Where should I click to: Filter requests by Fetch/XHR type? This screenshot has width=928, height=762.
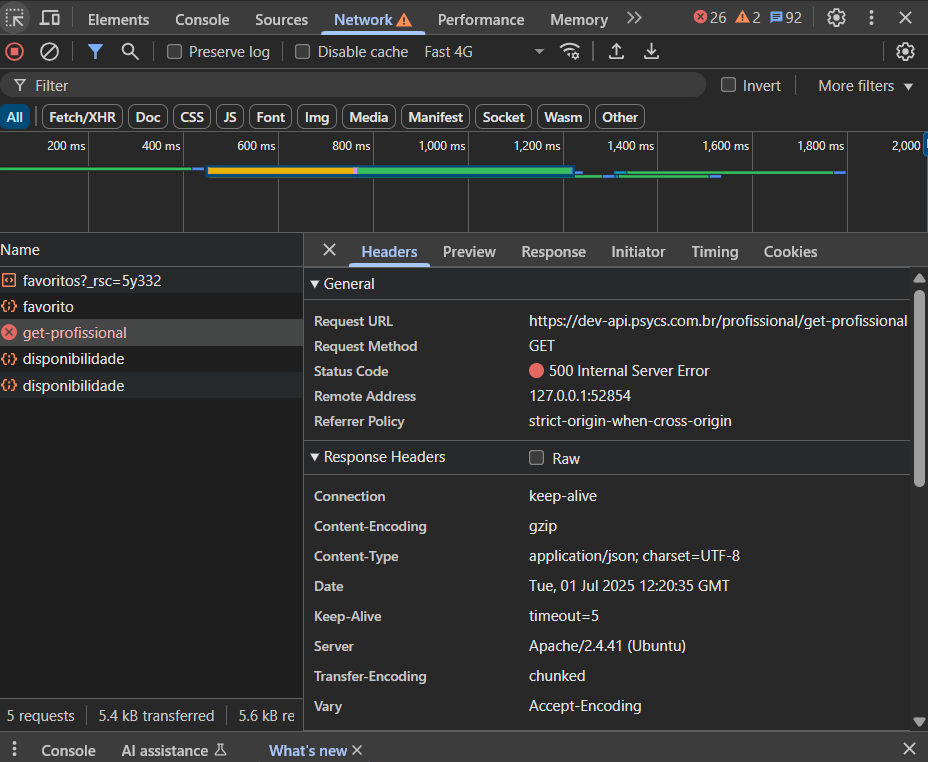click(83, 117)
